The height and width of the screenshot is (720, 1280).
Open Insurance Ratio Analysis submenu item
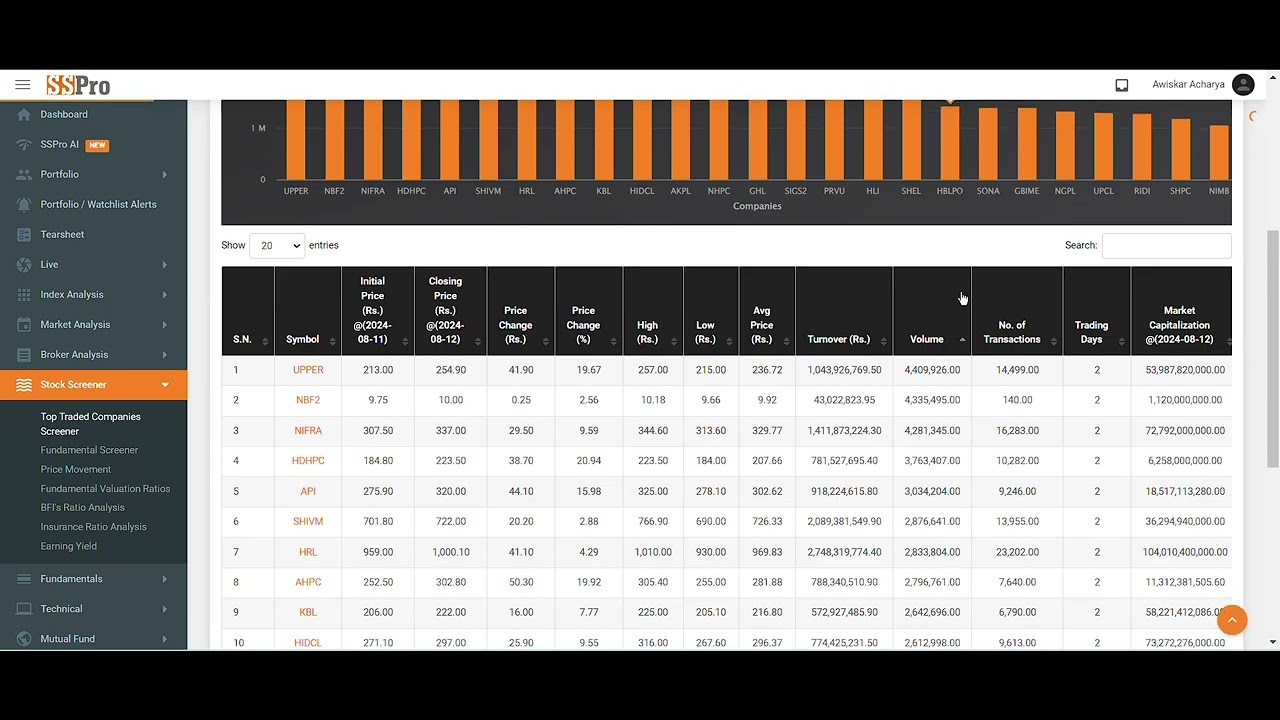point(93,527)
